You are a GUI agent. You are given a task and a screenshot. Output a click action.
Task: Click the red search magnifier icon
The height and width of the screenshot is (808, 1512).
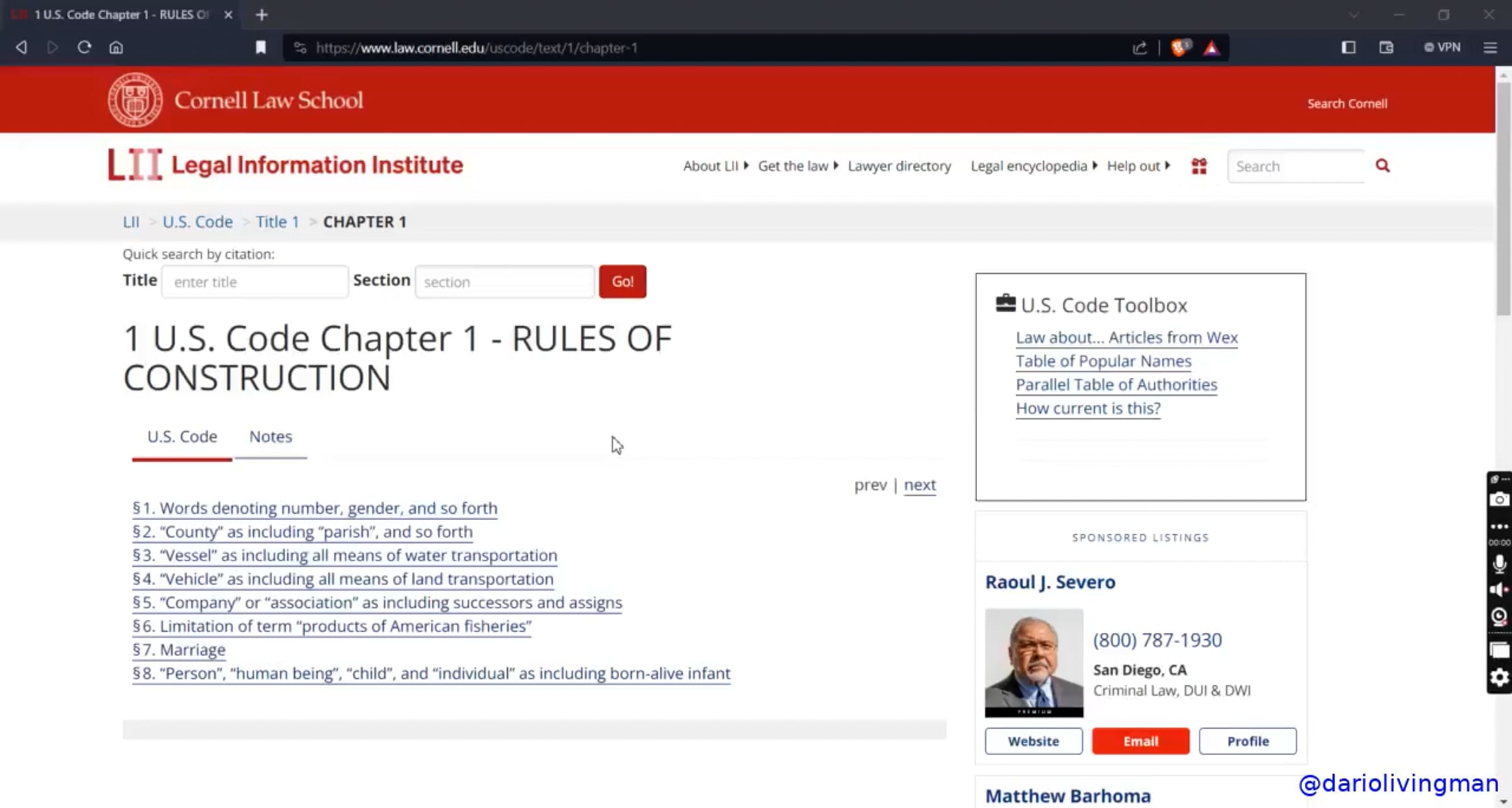(1383, 166)
